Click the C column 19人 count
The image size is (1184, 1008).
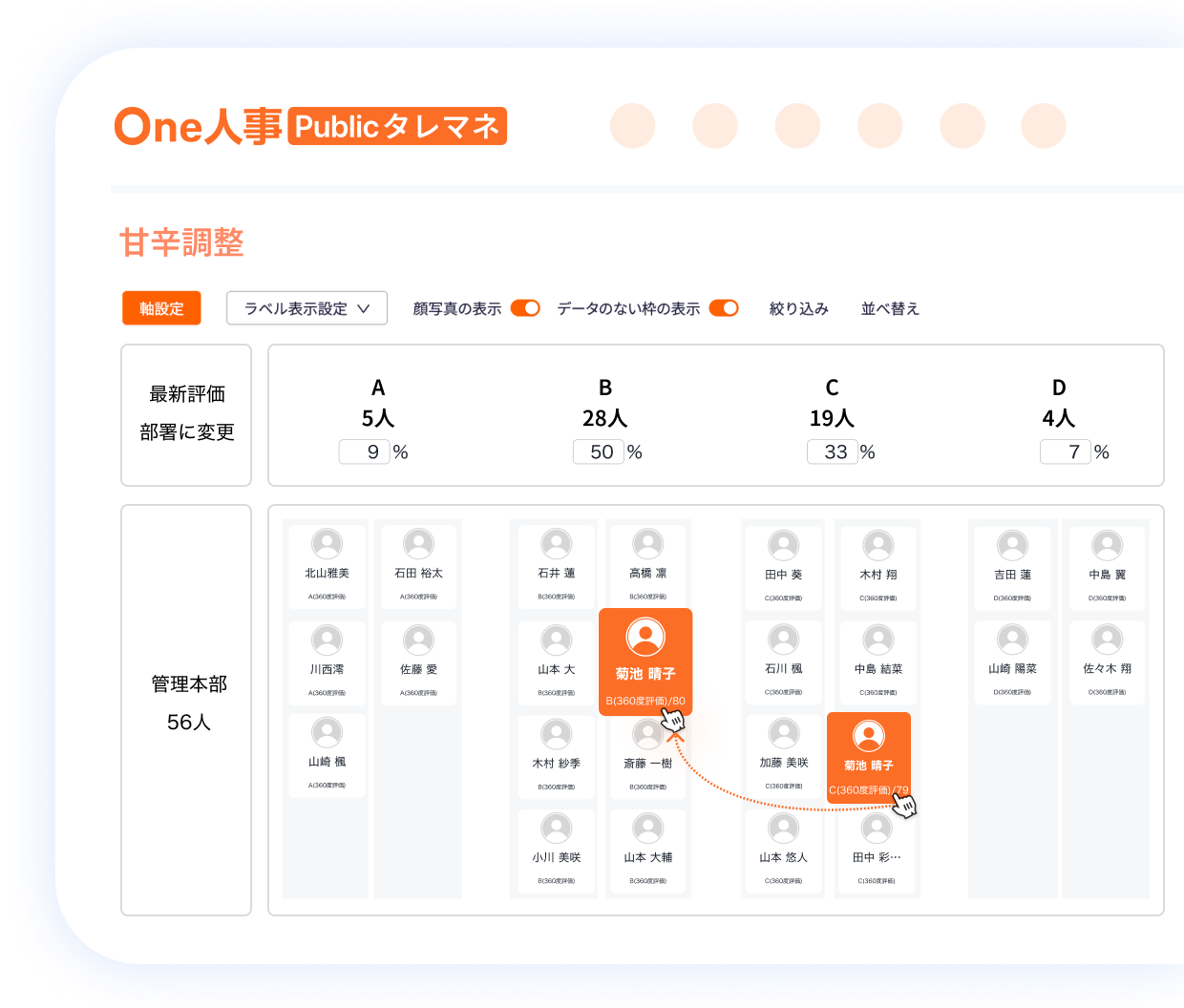coord(832,418)
